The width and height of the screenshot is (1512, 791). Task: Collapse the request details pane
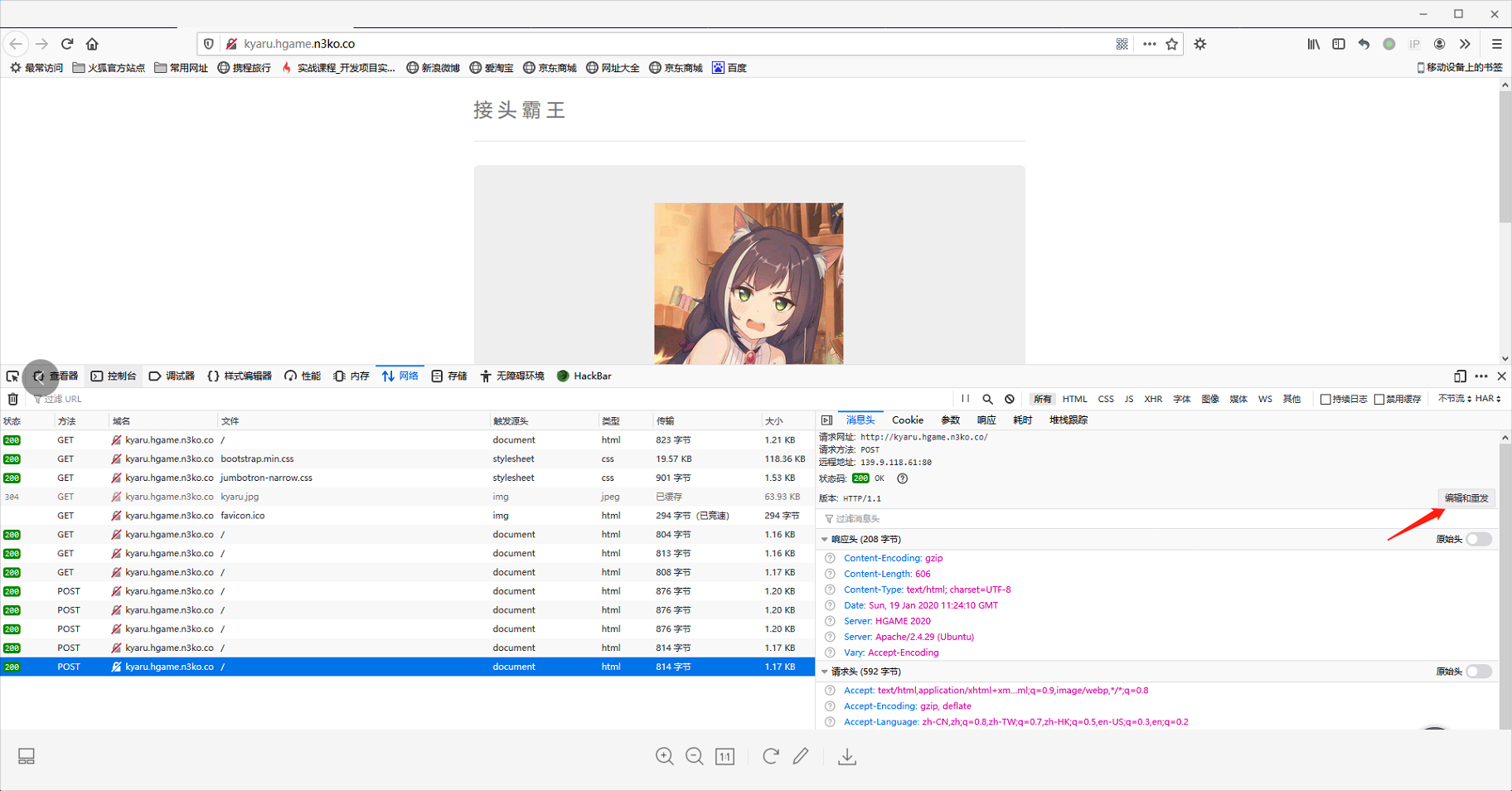tap(826, 420)
